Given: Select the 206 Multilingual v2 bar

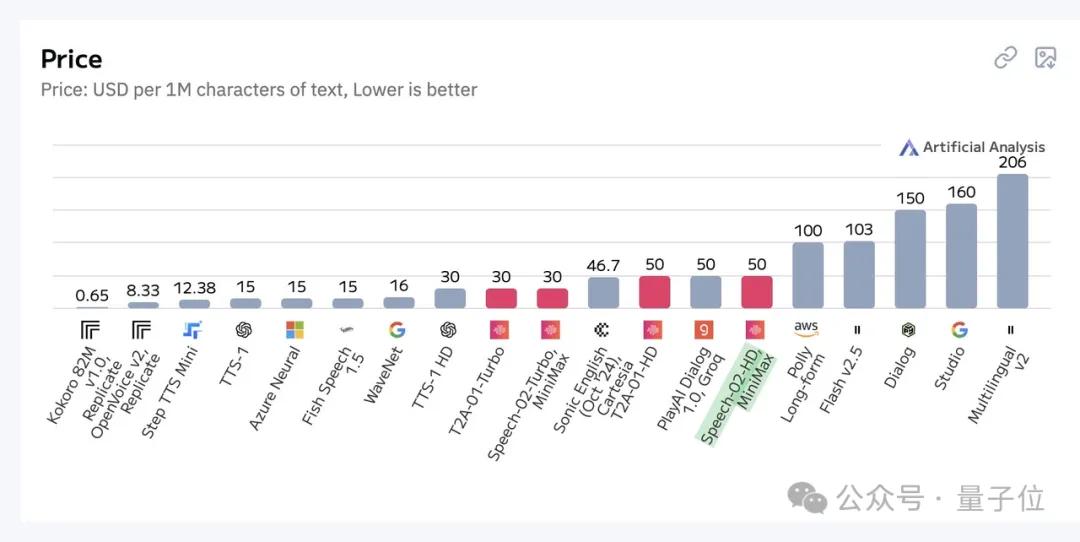Looking at the screenshot, I should pos(1012,241).
